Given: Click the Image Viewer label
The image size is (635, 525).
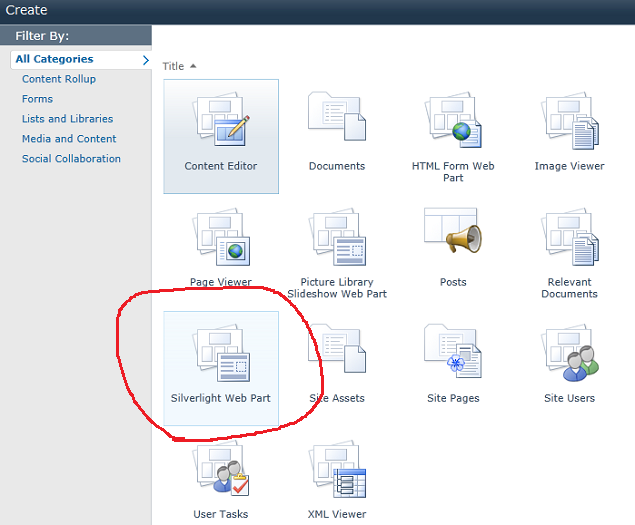Looking at the screenshot, I should (569, 166).
